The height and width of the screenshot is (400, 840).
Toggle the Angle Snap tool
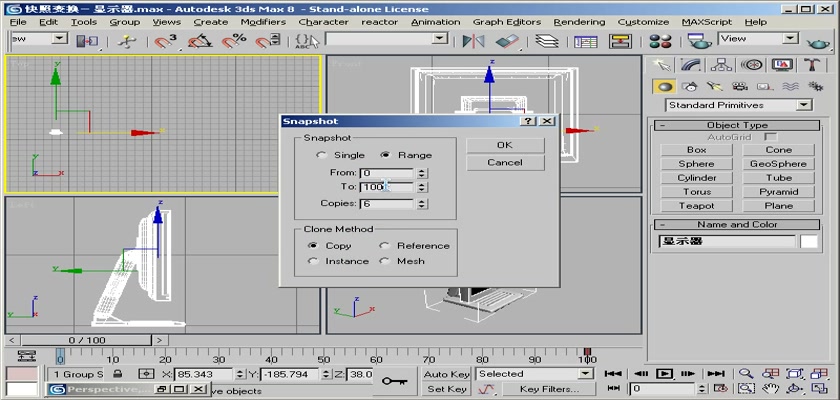[200, 41]
